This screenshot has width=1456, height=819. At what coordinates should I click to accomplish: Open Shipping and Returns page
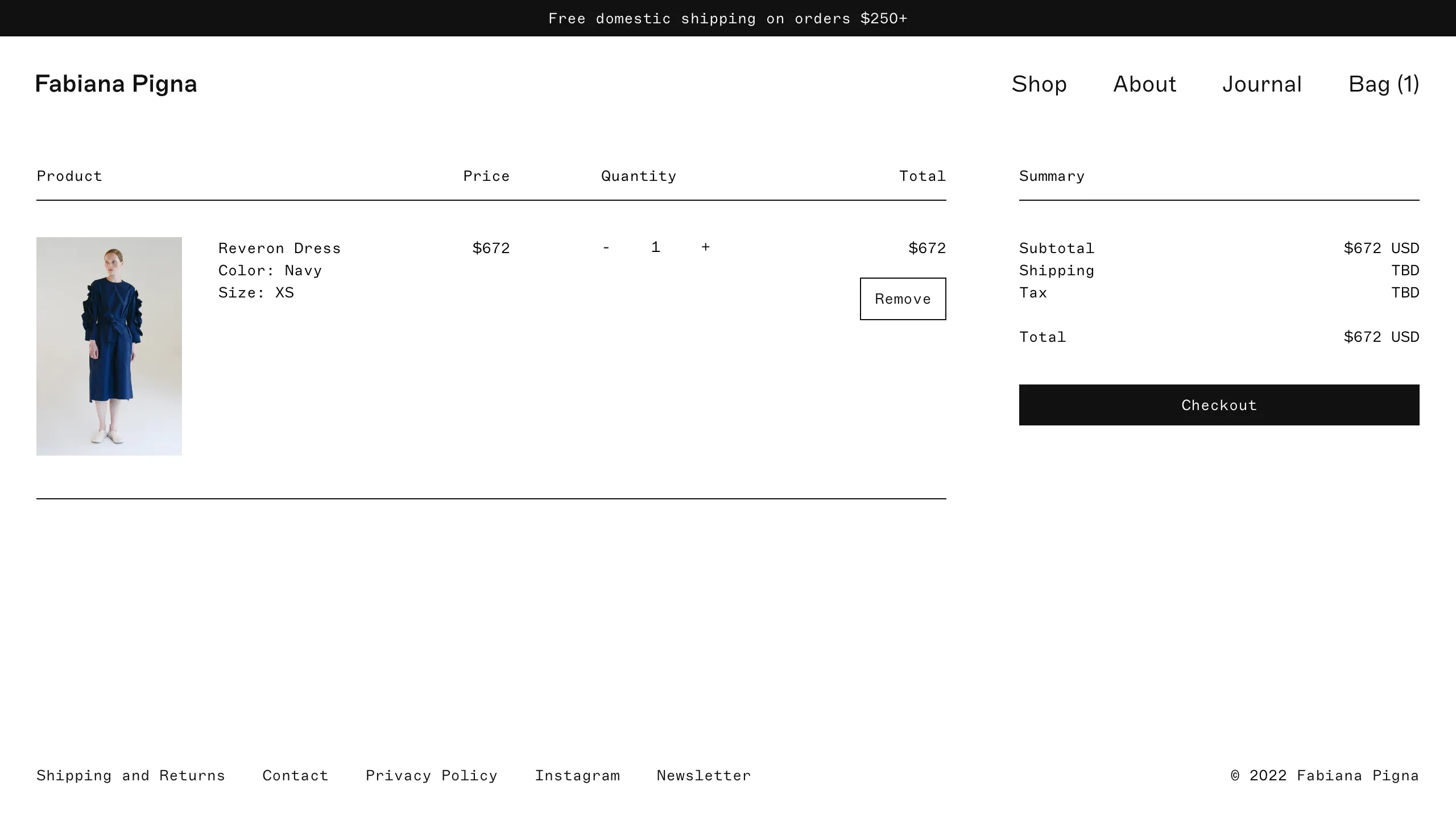[x=131, y=775]
